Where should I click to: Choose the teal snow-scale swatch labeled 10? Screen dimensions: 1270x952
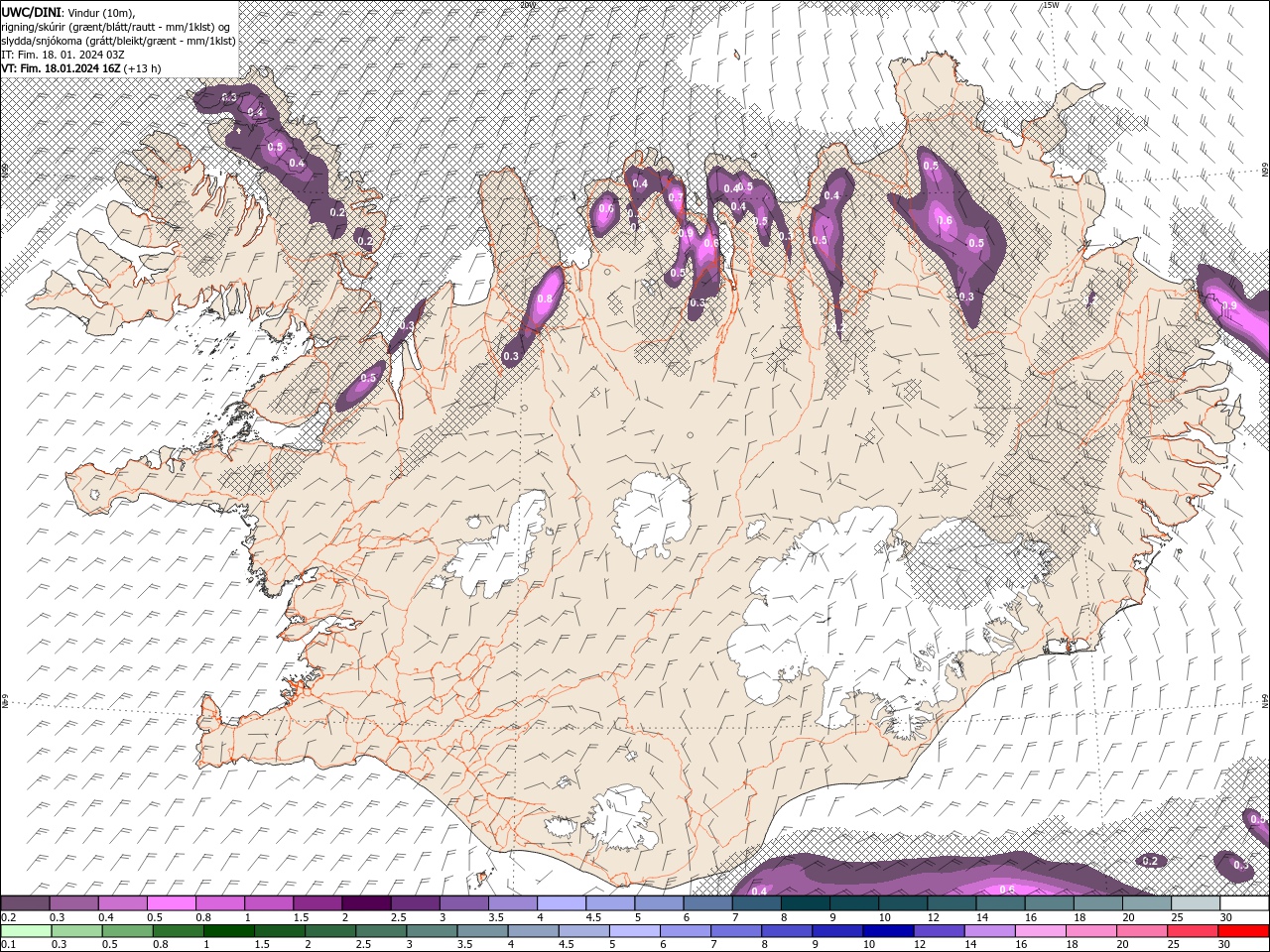point(902,903)
